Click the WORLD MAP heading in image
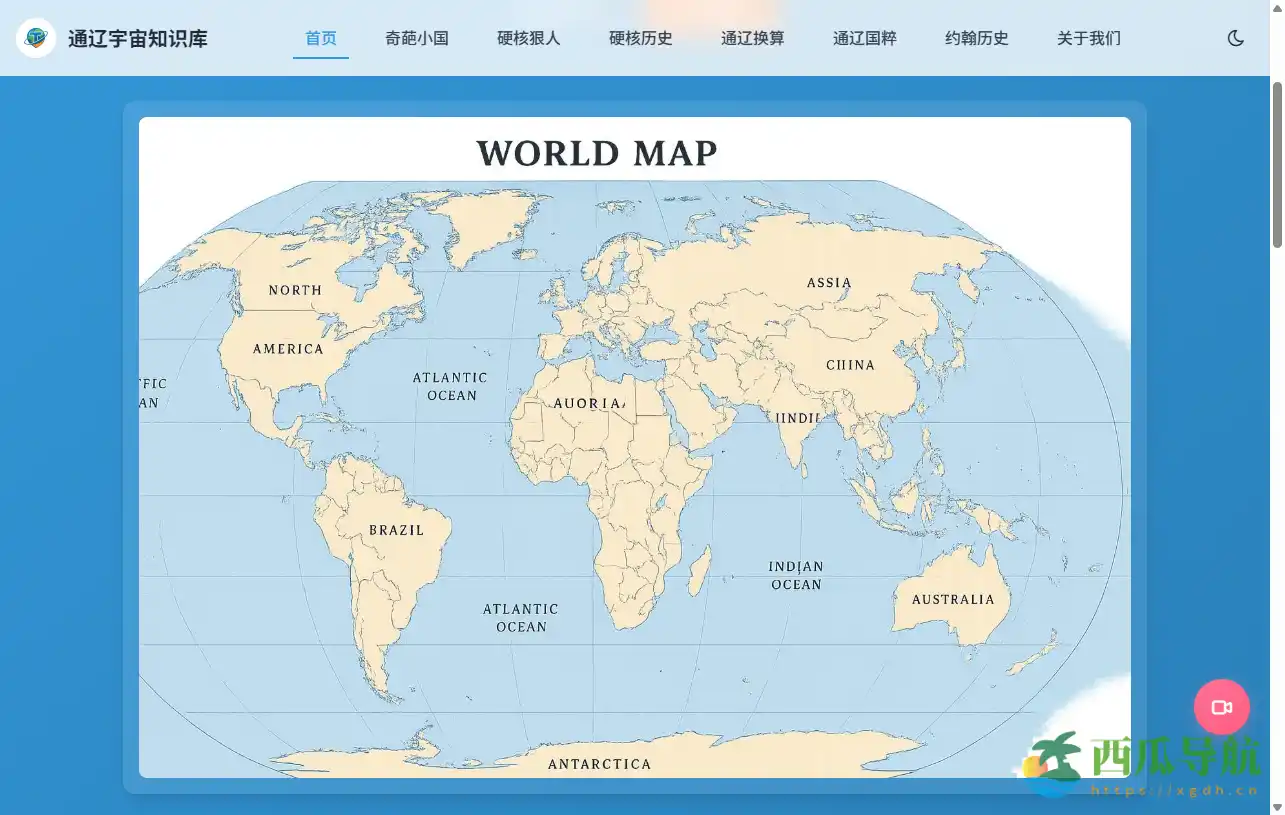Image resolution: width=1285 pixels, height=815 pixels. coord(597,153)
